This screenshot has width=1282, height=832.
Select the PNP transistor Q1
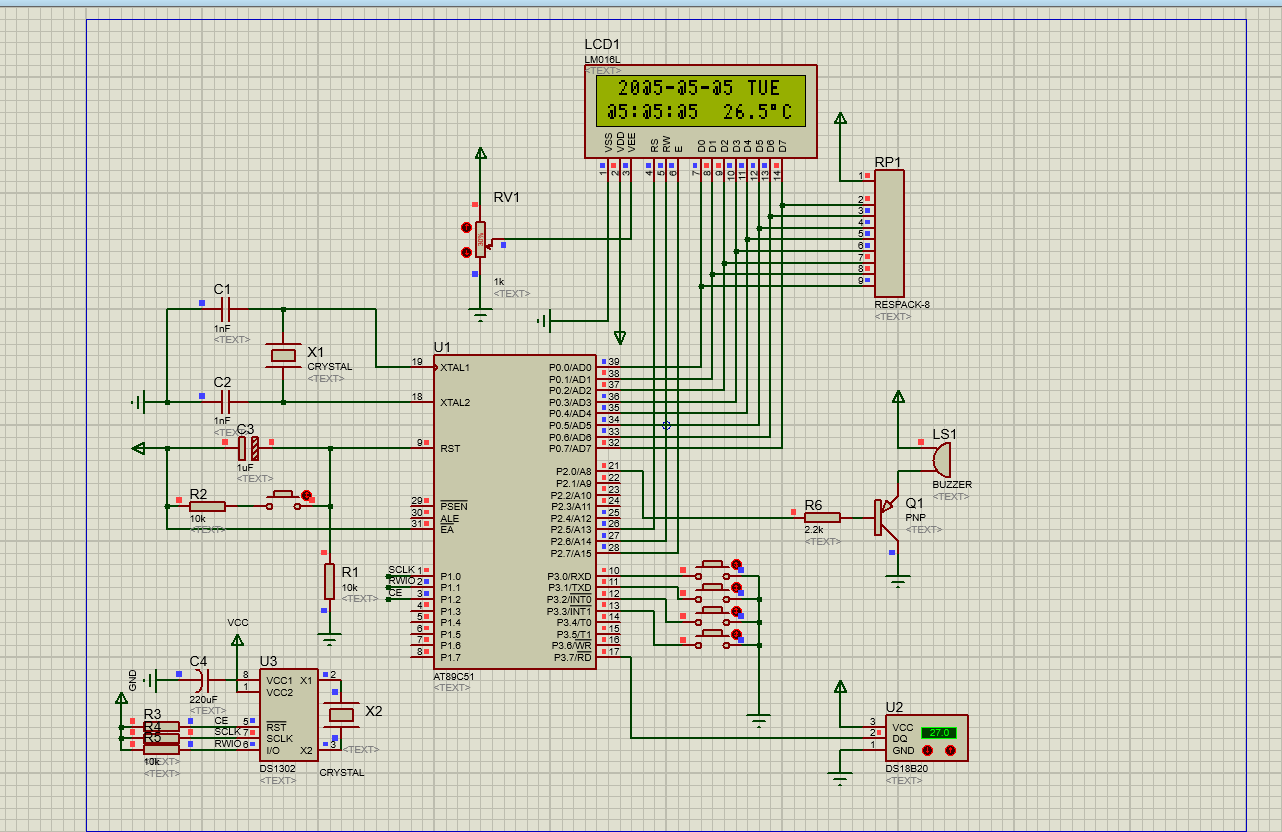coord(886,517)
